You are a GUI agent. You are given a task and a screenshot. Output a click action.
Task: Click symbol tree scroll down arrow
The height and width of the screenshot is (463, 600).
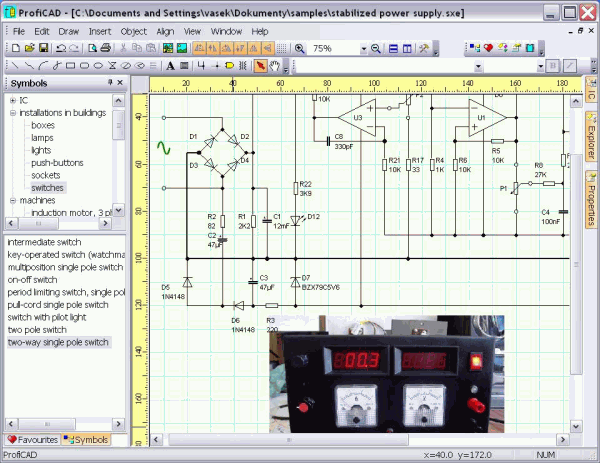(x=118, y=210)
